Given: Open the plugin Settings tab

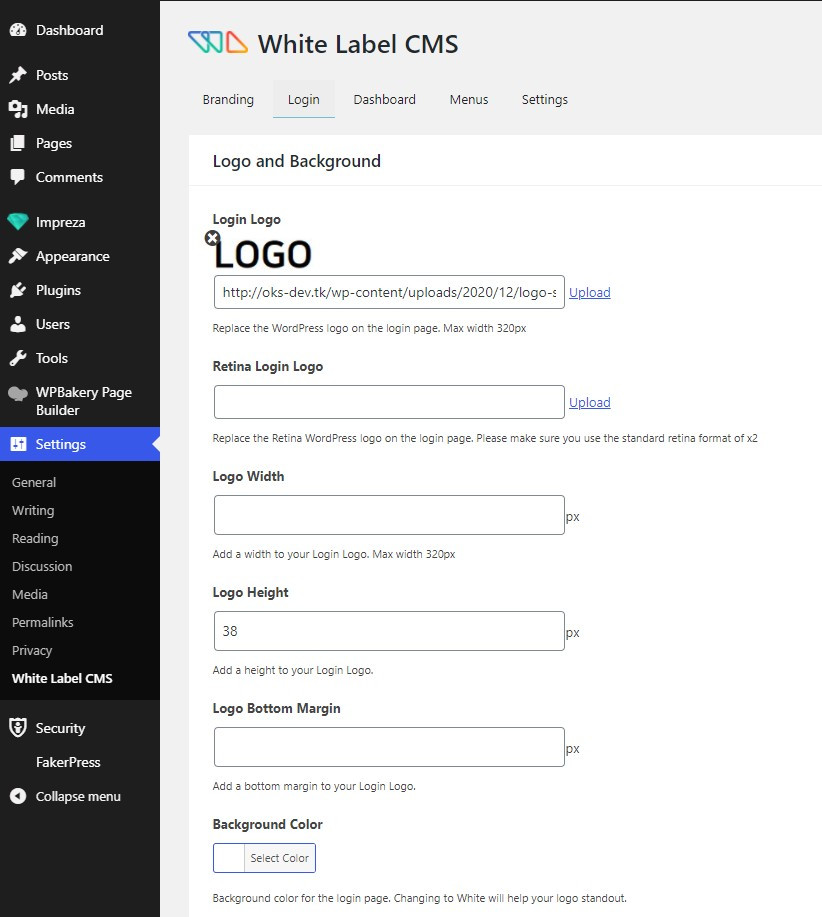Looking at the screenshot, I should click(545, 99).
